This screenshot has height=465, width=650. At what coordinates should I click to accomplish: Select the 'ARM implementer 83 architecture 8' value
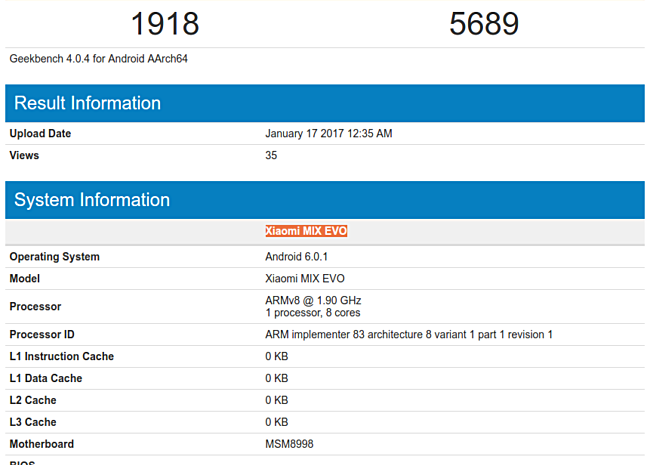409,334
